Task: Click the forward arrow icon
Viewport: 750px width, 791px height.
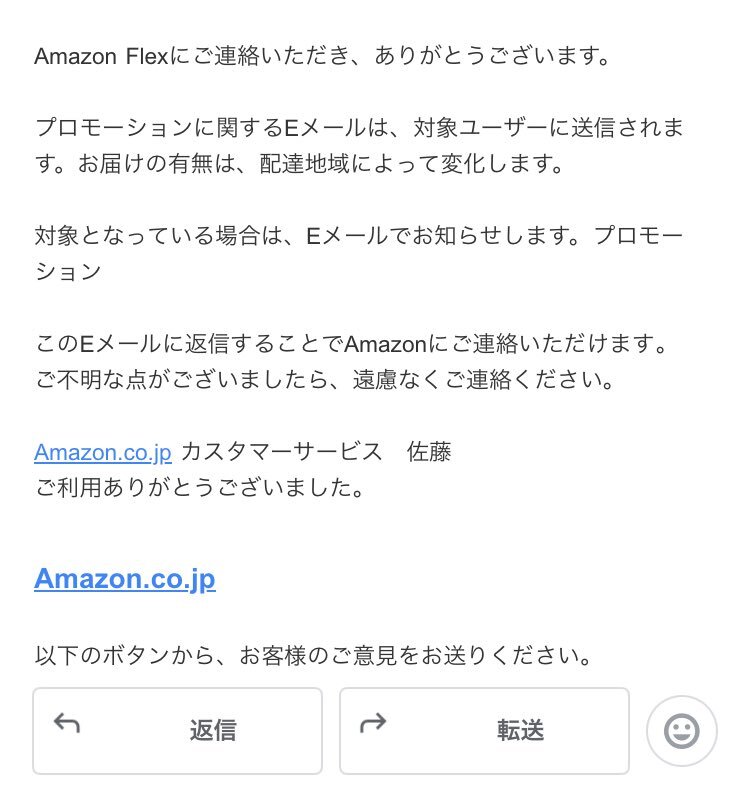Action: point(373,723)
